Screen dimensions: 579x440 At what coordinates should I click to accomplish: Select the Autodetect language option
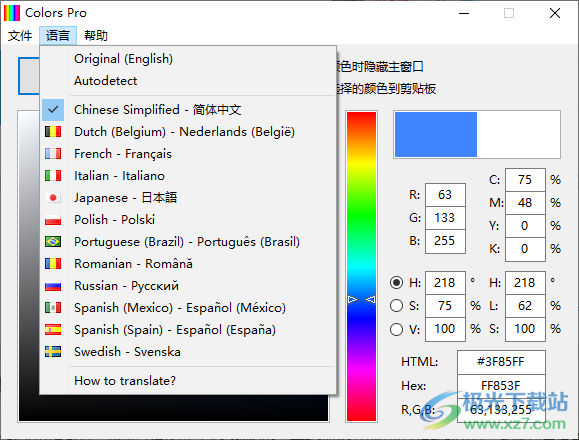pos(188,81)
